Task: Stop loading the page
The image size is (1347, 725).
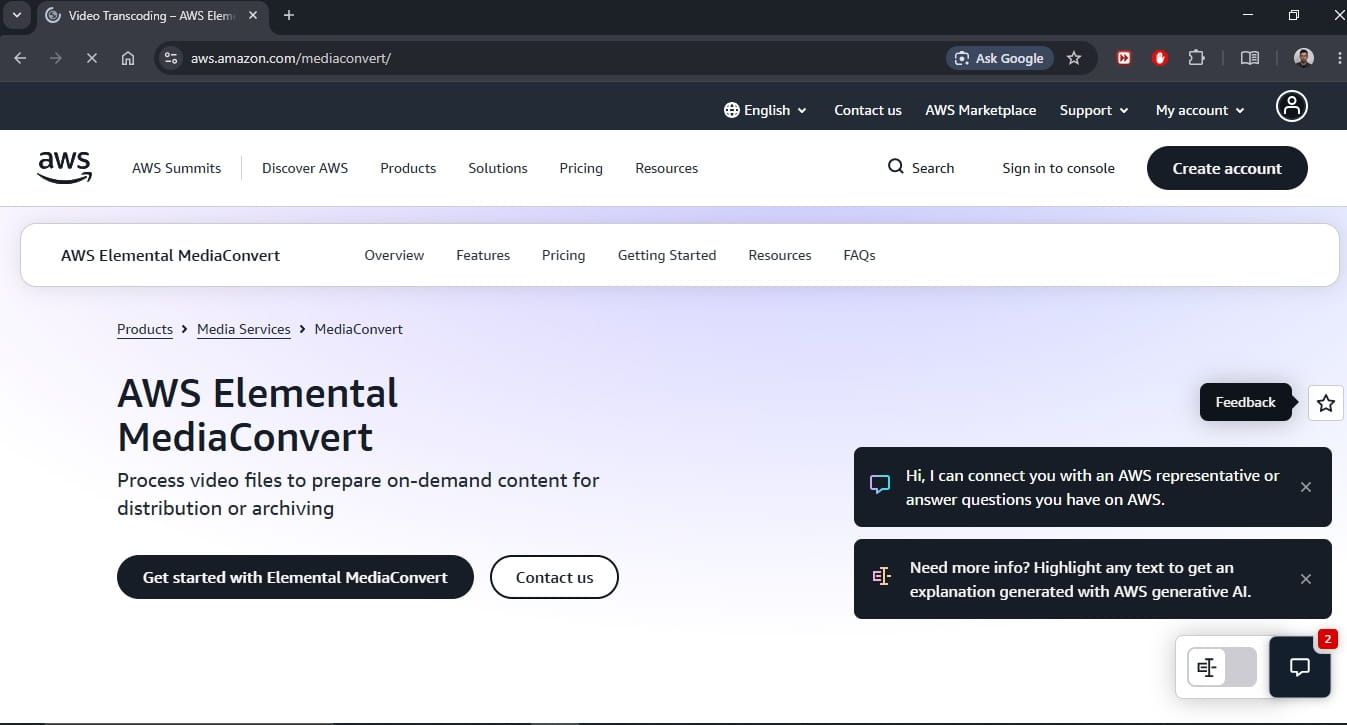Action: click(91, 58)
